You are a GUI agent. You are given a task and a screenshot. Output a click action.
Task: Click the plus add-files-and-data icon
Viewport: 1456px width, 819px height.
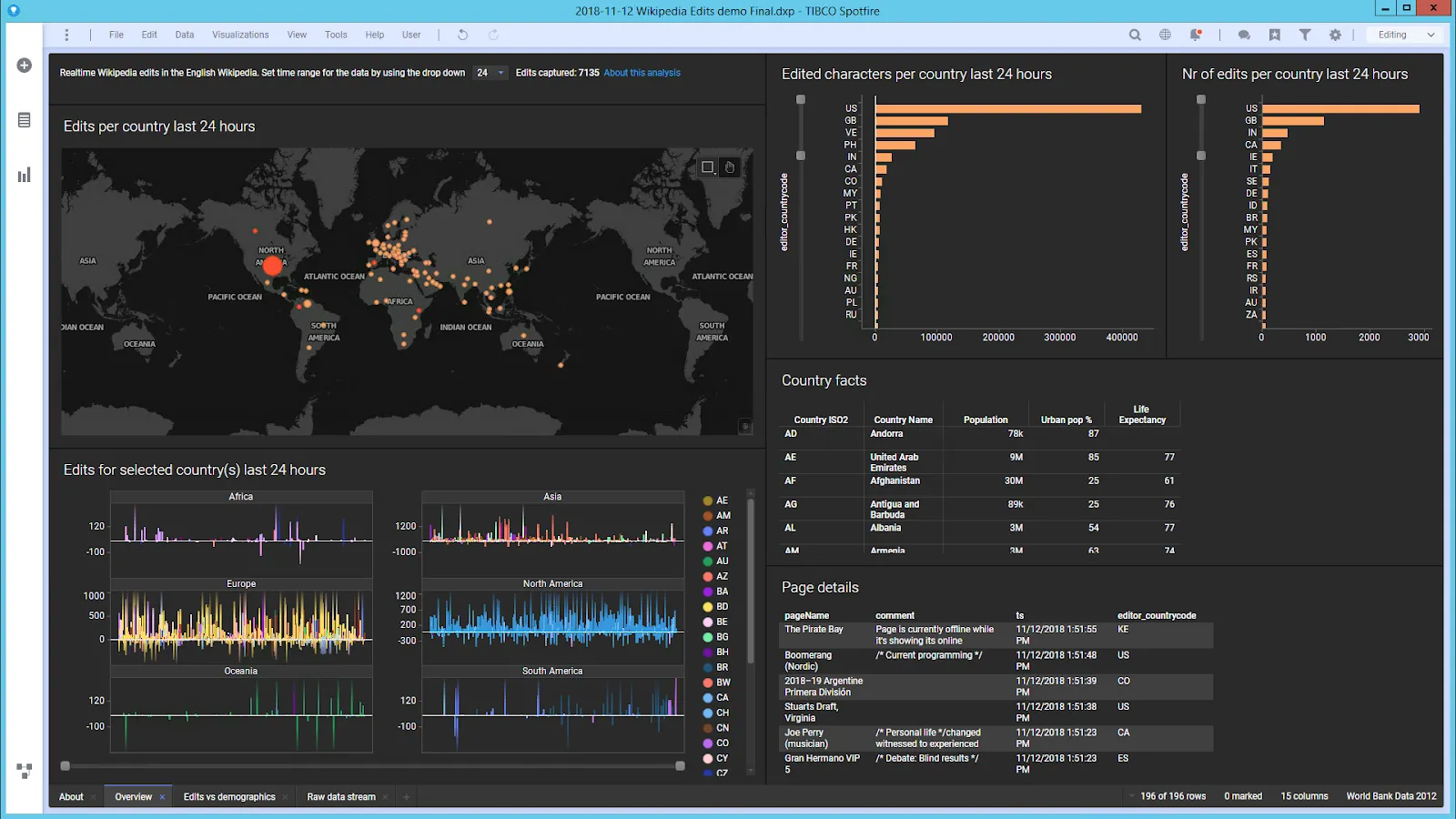pos(25,66)
